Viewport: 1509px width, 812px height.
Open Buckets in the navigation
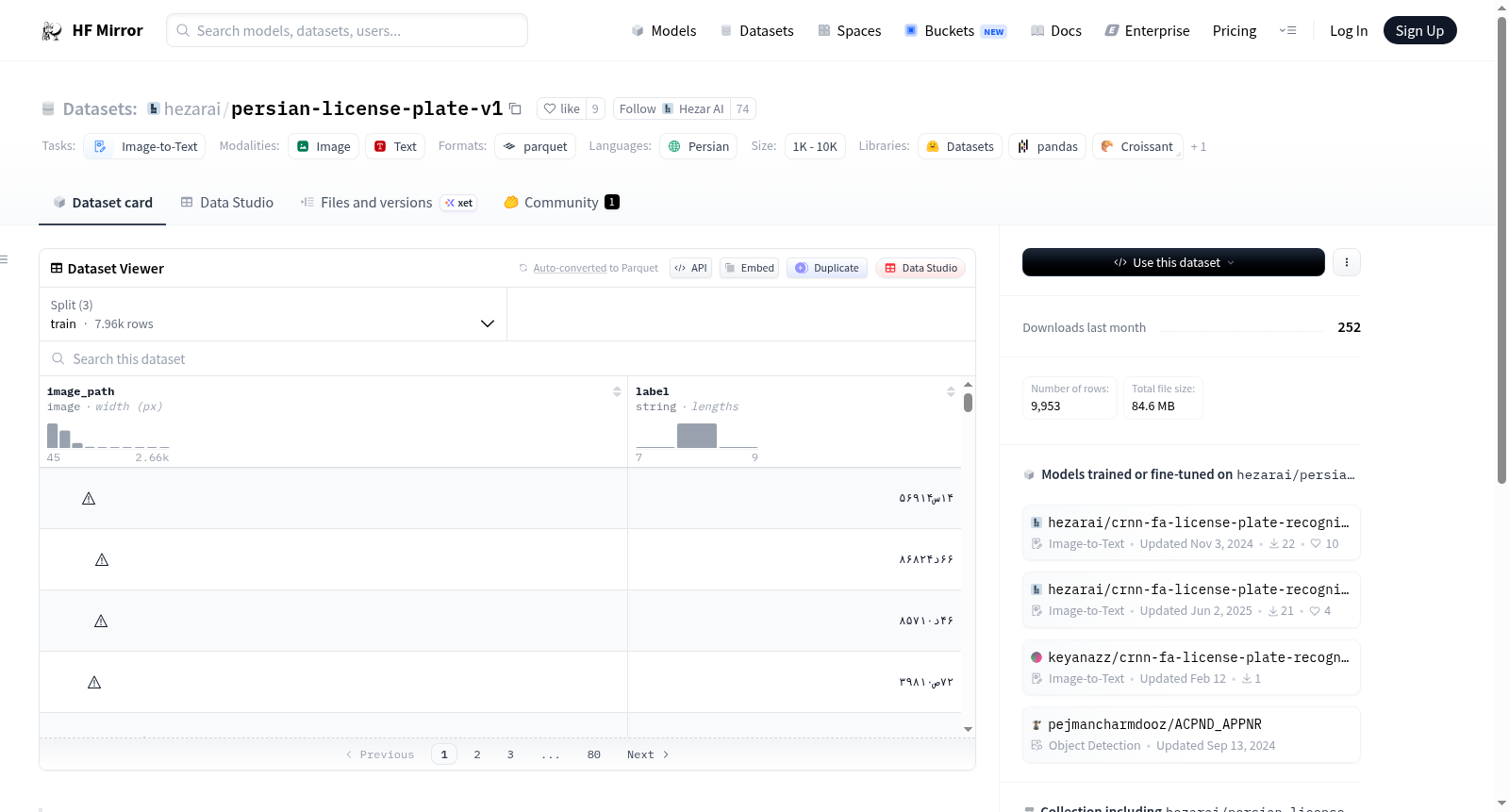[x=955, y=31]
